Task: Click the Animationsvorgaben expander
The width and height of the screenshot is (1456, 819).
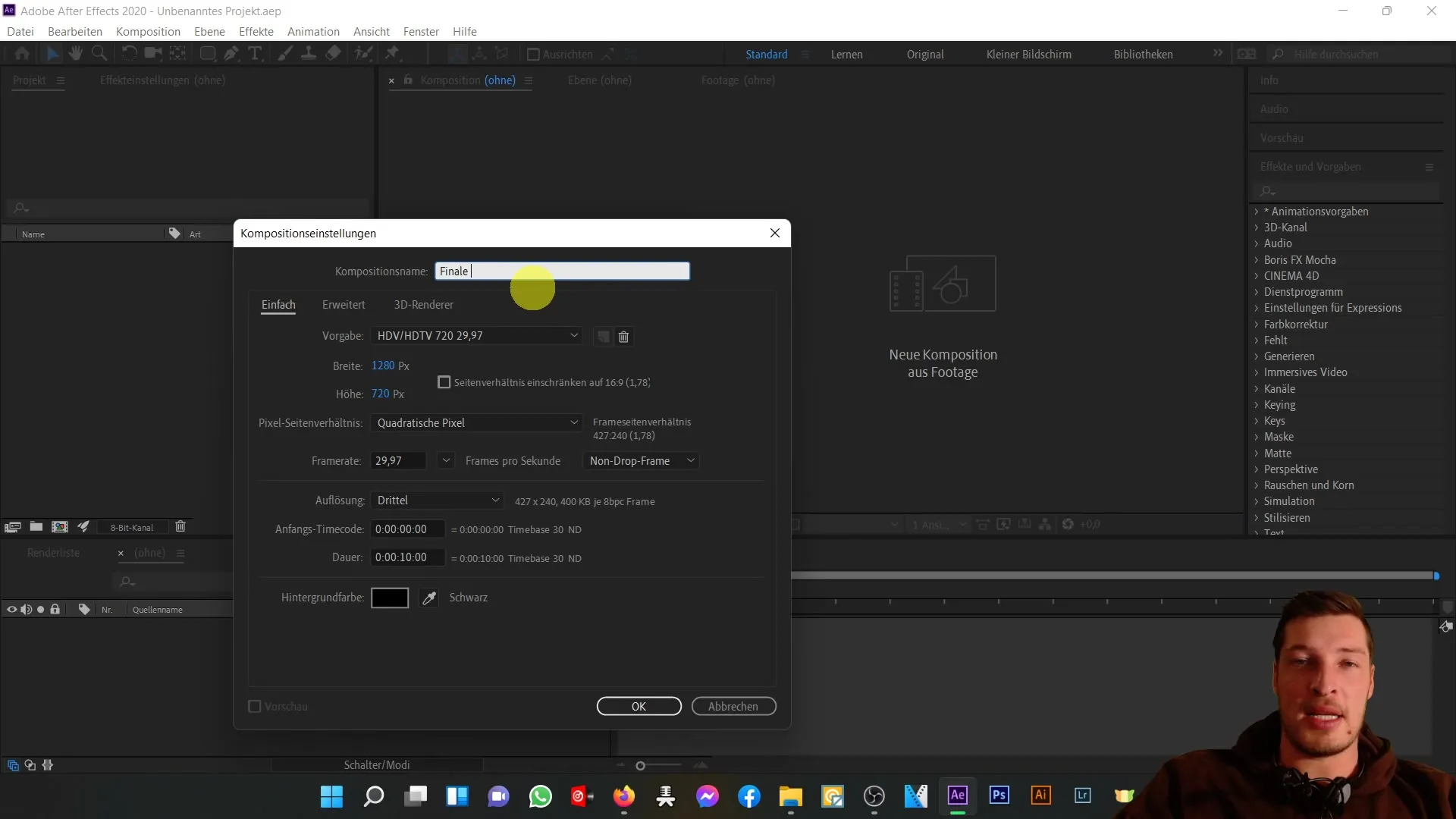Action: point(1257,211)
